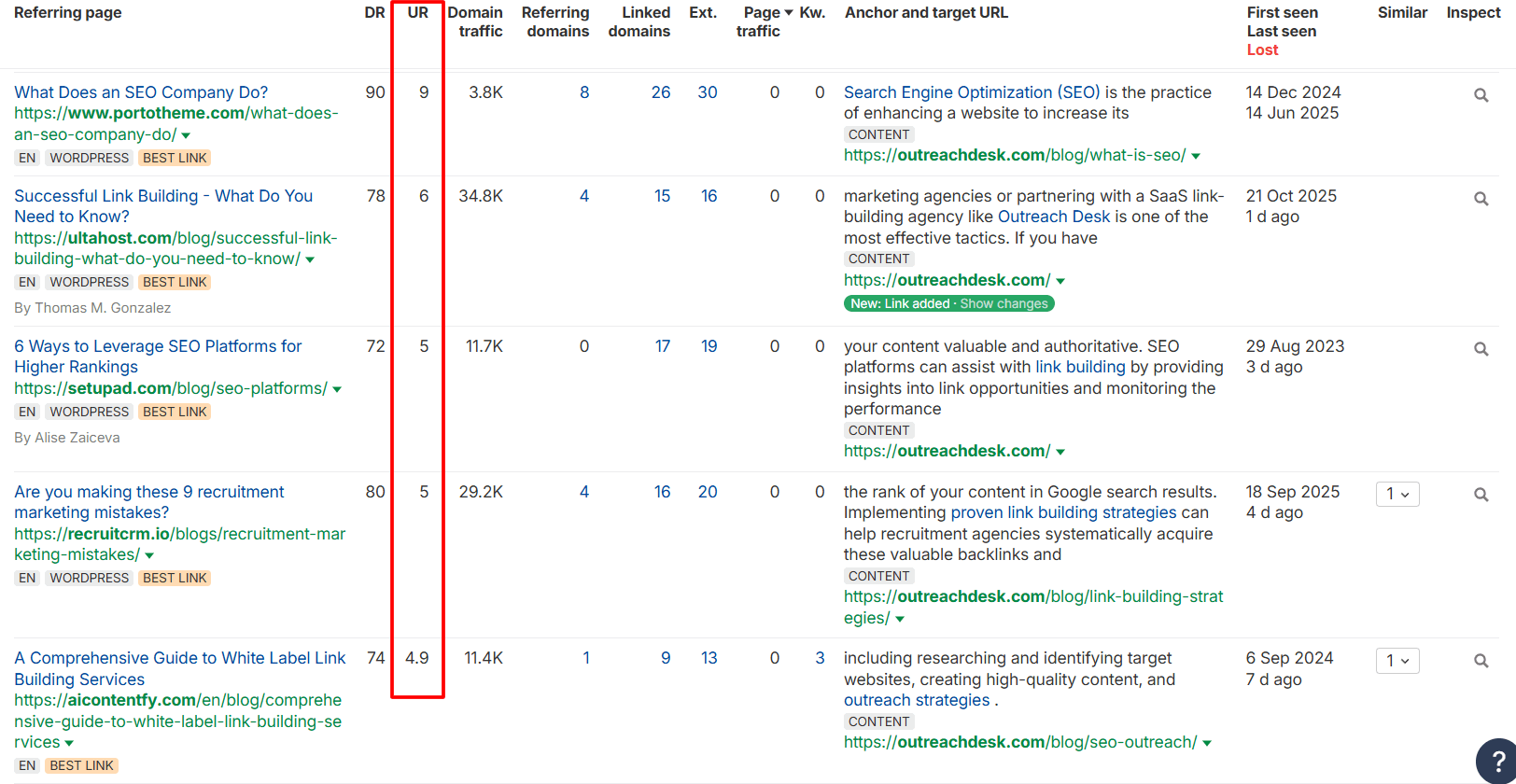Select the domain traffic value 34.8K
Image resolution: width=1516 pixels, height=784 pixels.
(481, 196)
